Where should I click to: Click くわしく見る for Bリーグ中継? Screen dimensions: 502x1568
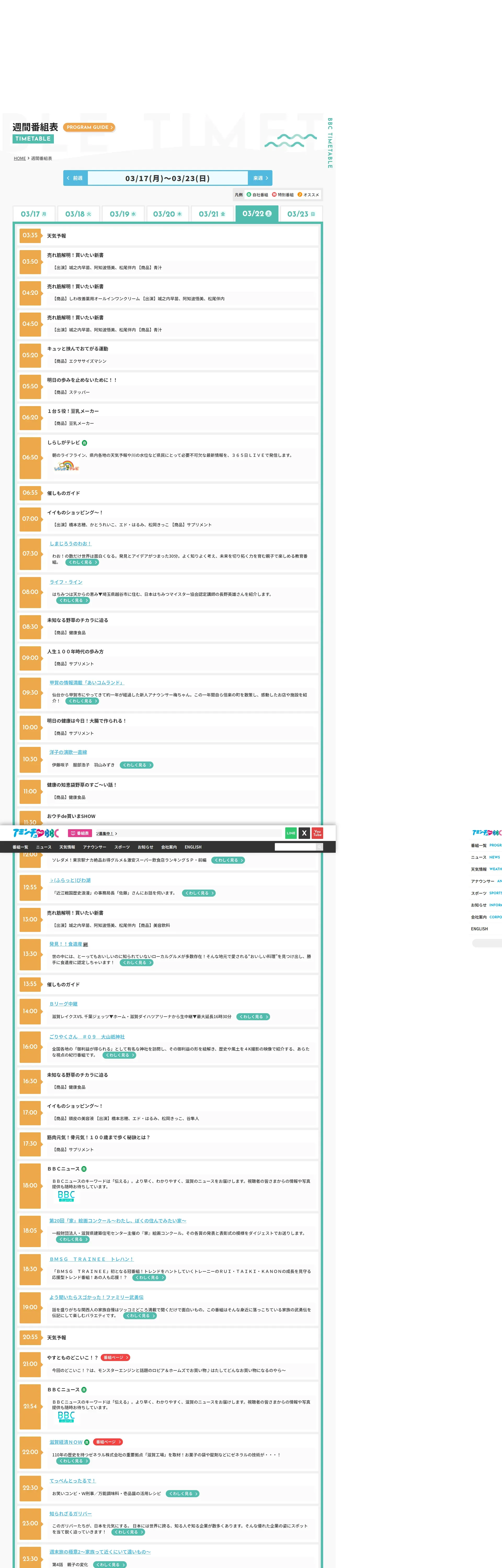[x=253, y=1017]
